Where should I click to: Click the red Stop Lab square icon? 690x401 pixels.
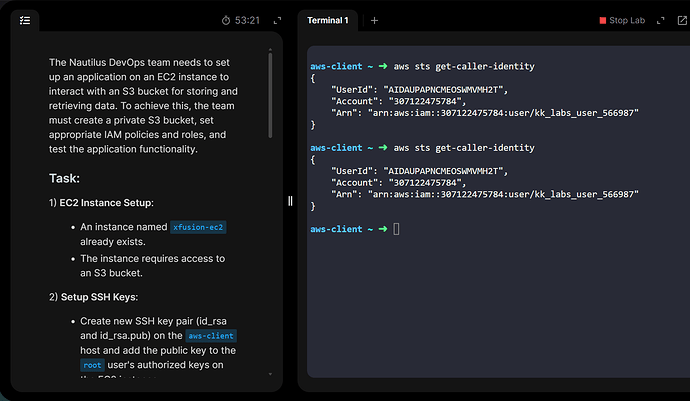point(603,20)
